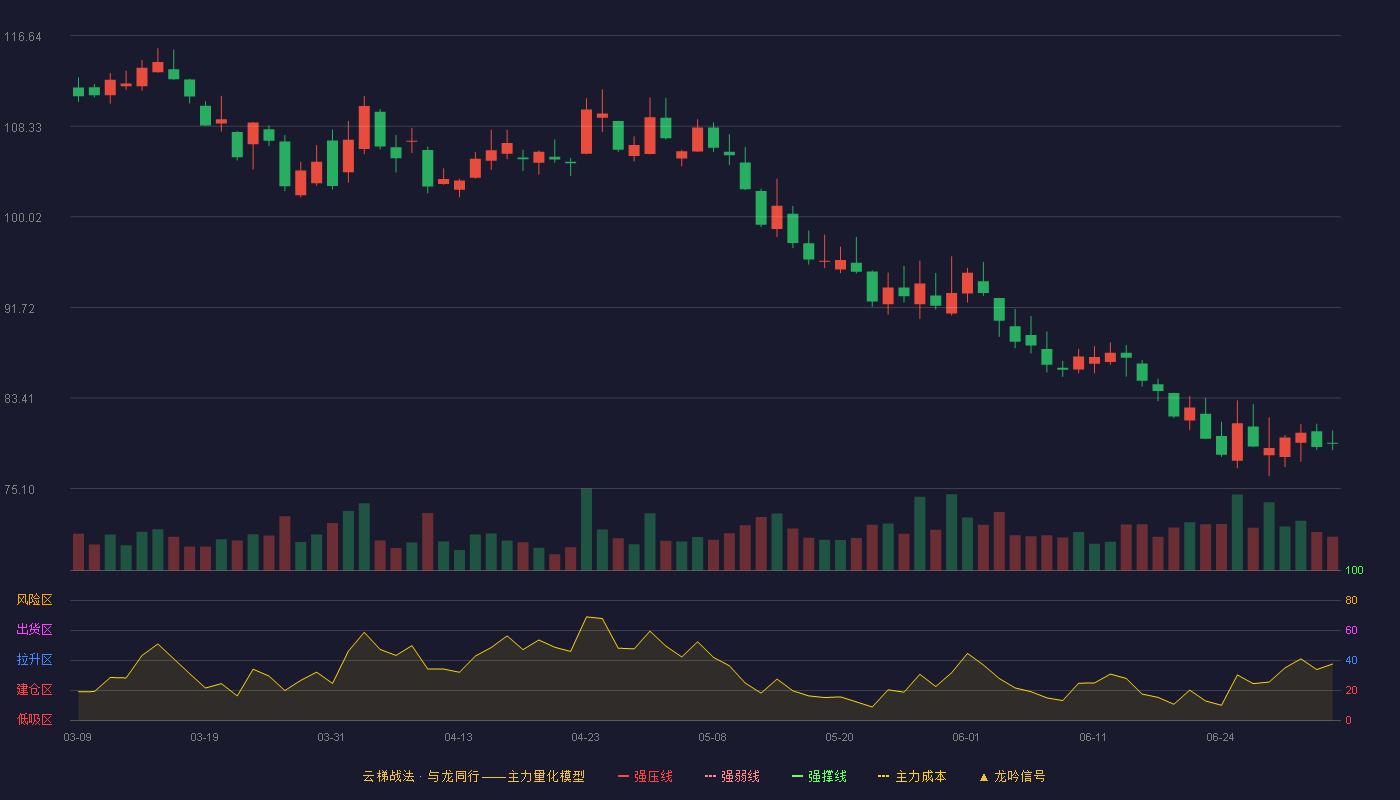Image resolution: width=1400 pixels, height=800 pixels.
Task: Toggle the 强撑线 legend item
Action: pyautogui.click(x=819, y=776)
